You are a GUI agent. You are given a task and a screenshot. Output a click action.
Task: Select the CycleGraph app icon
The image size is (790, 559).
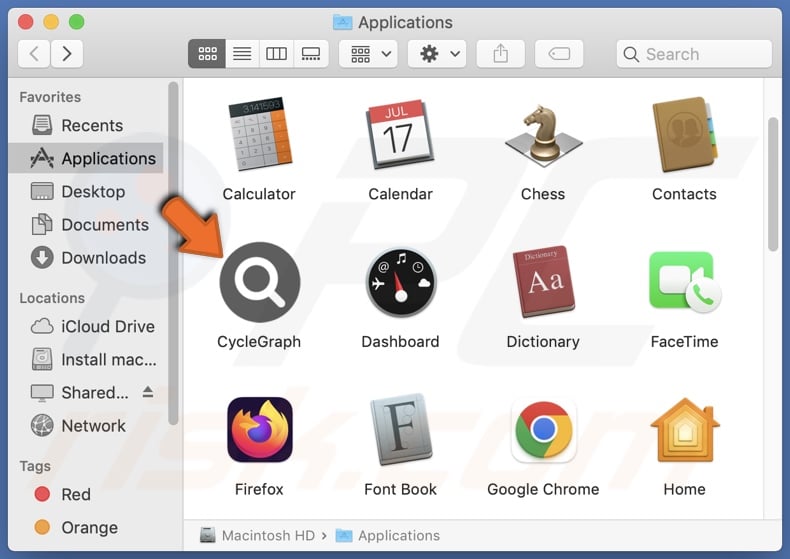260,282
